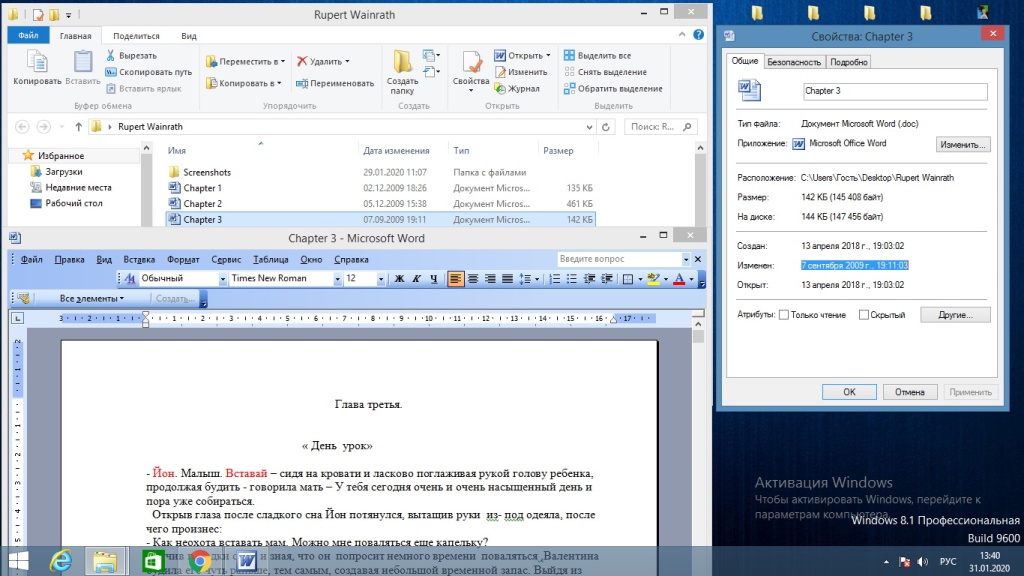This screenshot has height=576, width=1024.
Task: Apply bulleted list in Word toolbar
Action: pos(571,279)
